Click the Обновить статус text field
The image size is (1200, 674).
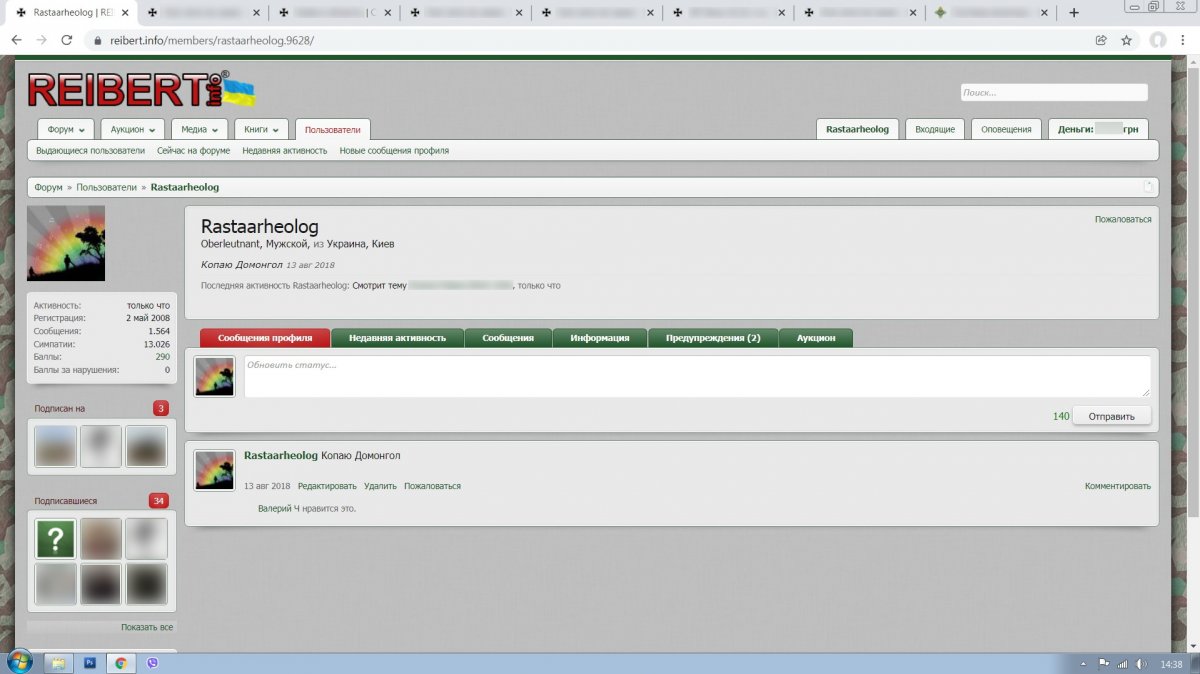pyautogui.click(x=696, y=376)
